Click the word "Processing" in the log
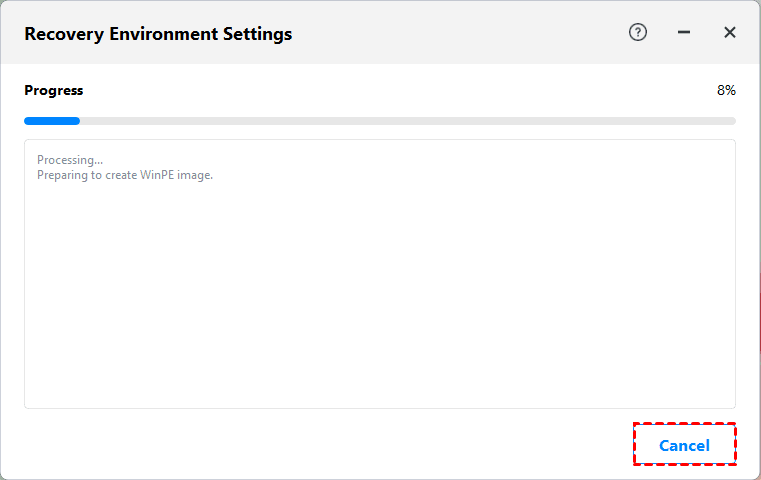Image resolution: width=761 pixels, height=480 pixels. (x=65, y=160)
